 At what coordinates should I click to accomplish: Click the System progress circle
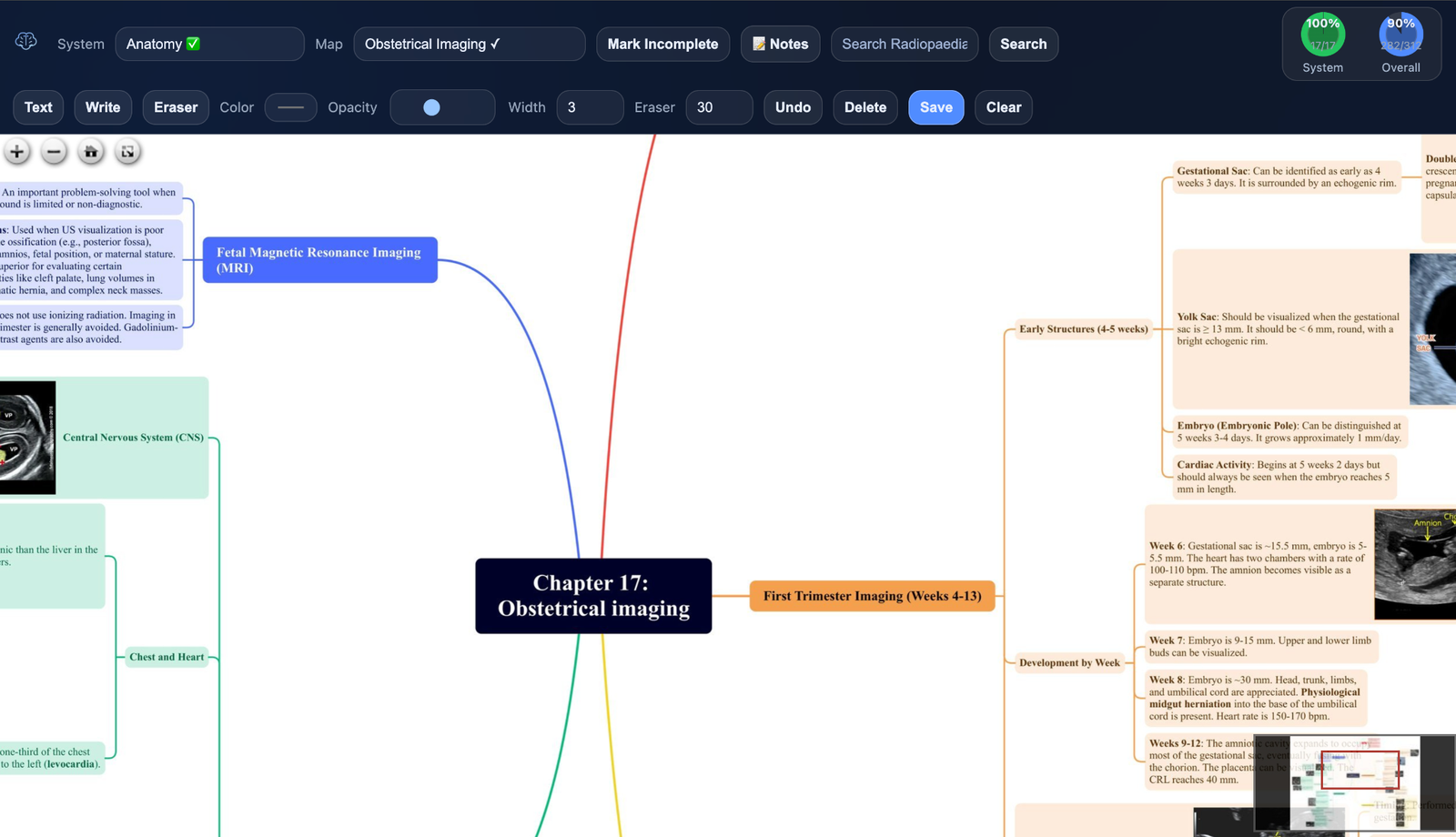1322,35
